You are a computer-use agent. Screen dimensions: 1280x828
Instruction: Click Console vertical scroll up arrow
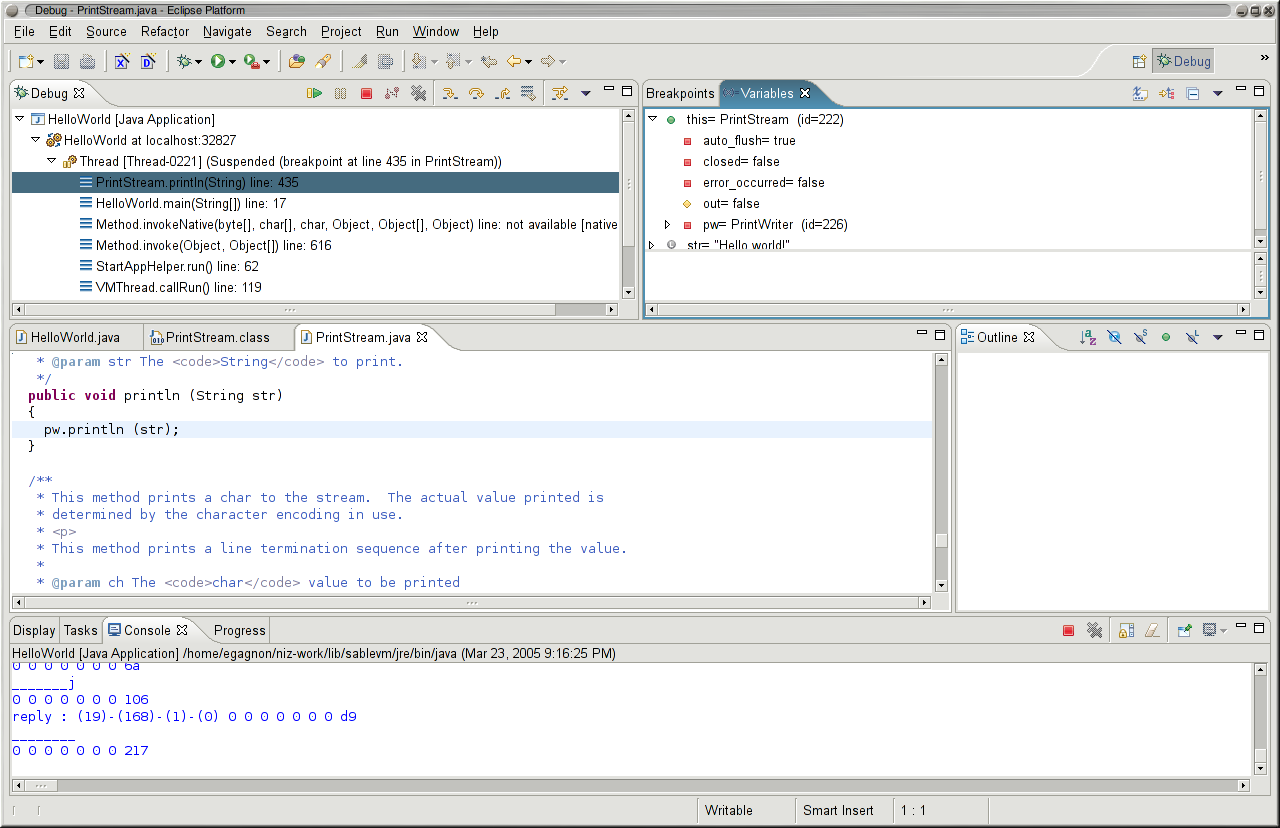1260,670
